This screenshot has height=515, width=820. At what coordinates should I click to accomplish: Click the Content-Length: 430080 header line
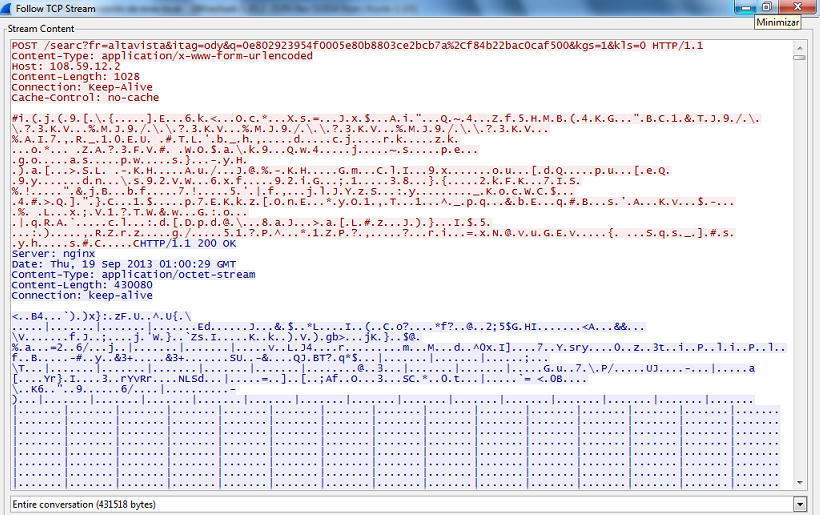74,284
